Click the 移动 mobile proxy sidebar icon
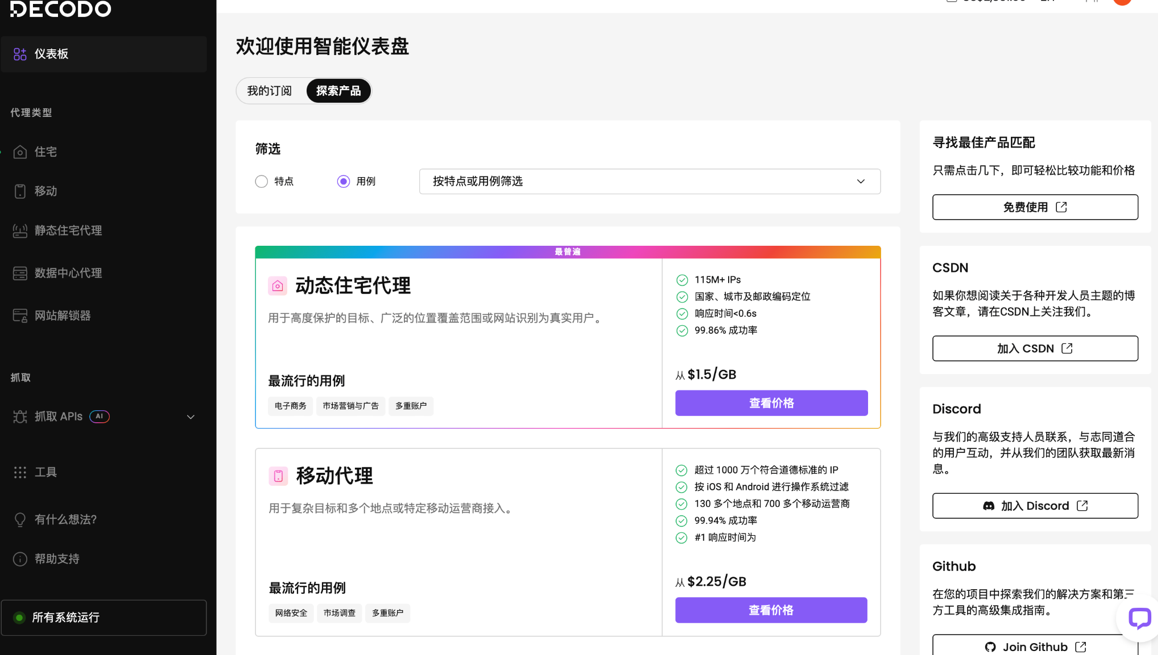Screen dimensions: 1158x663 [x=20, y=191]
